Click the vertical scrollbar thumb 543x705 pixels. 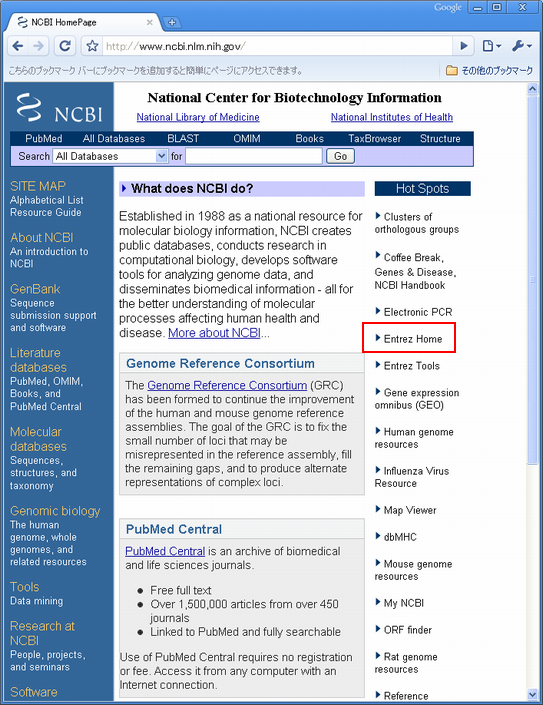[x=532, y=280]
